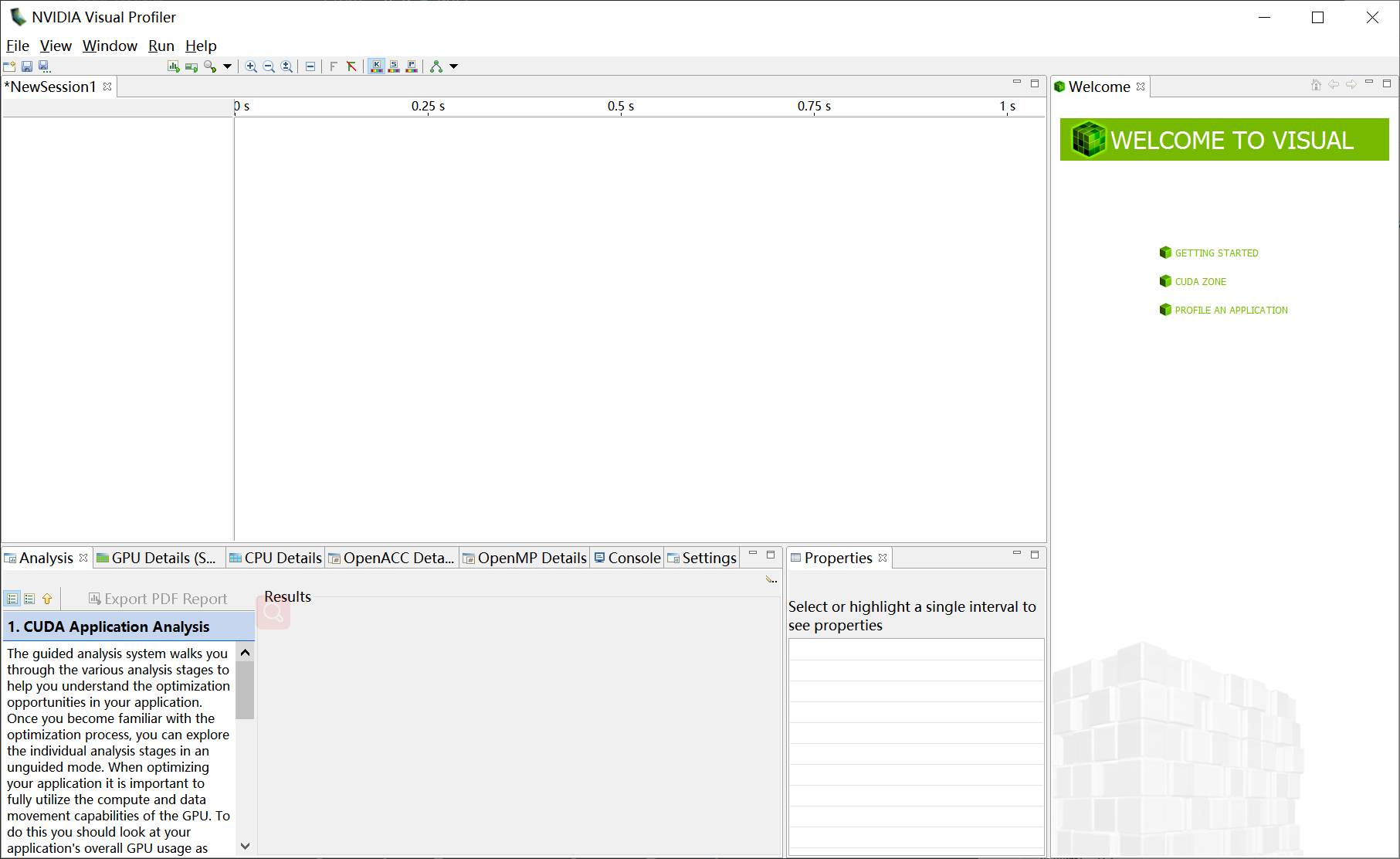Click Export PDF Report button
The image size is (1400, 859).
pyautogui.click(x=158, y=599)
